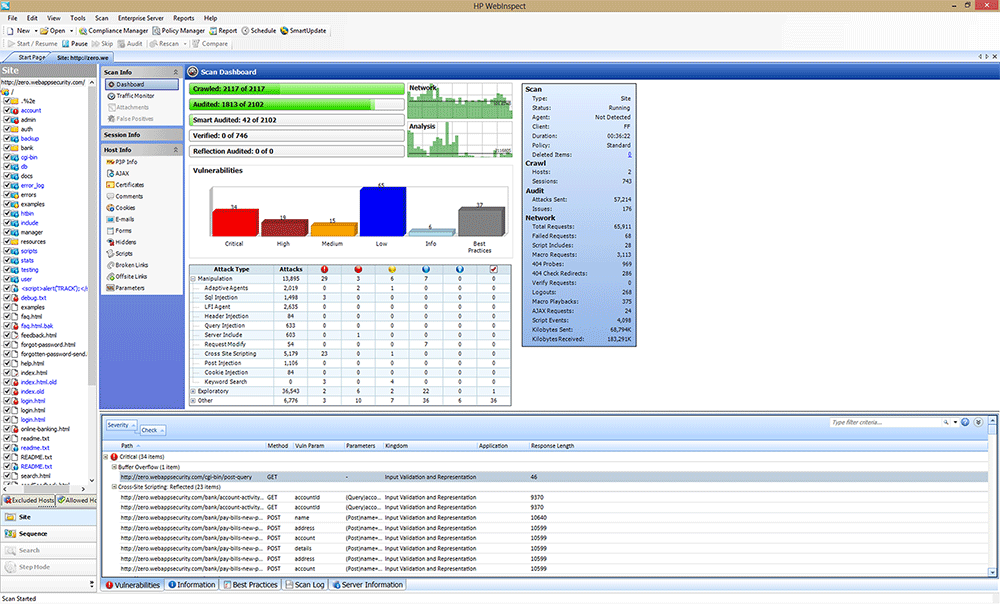Screen dimensions: 1000x604
Task: Switch to the Best Practices tab
Action: pos(251,585)
